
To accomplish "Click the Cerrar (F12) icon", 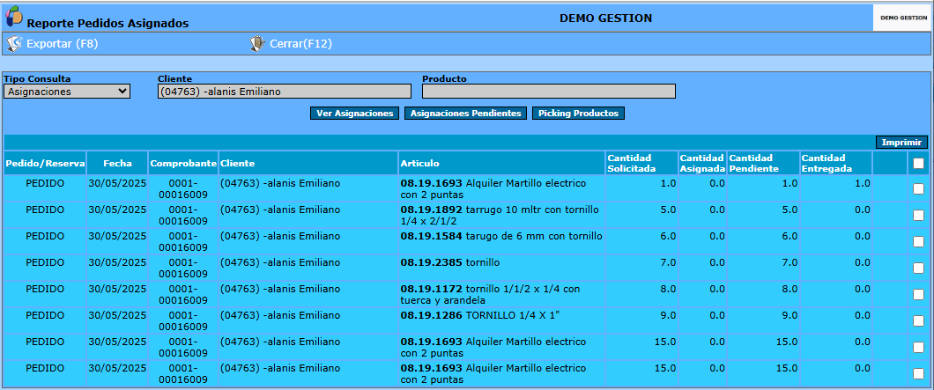I will click(x=257, y=43).
